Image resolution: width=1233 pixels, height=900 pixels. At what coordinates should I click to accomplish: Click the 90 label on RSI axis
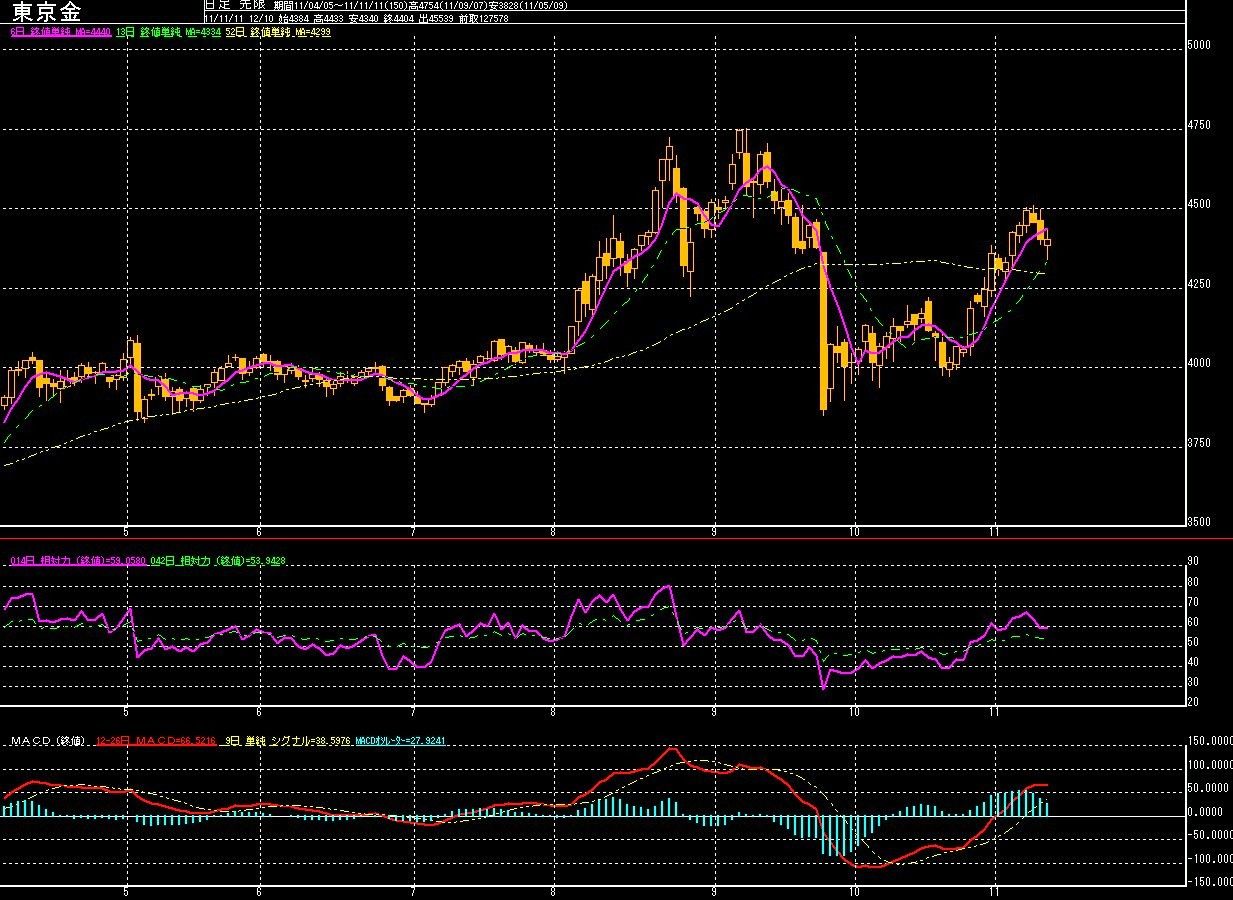point(1192,562)
